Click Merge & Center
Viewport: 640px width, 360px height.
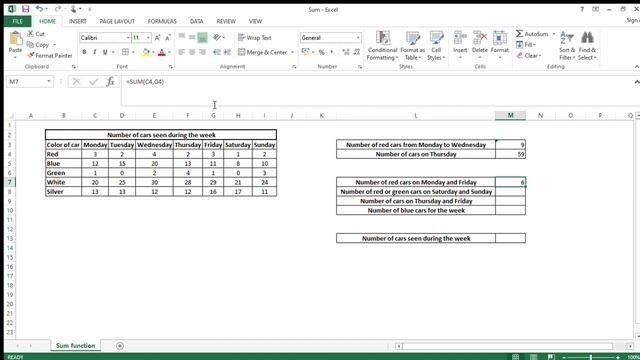point(262,52)
